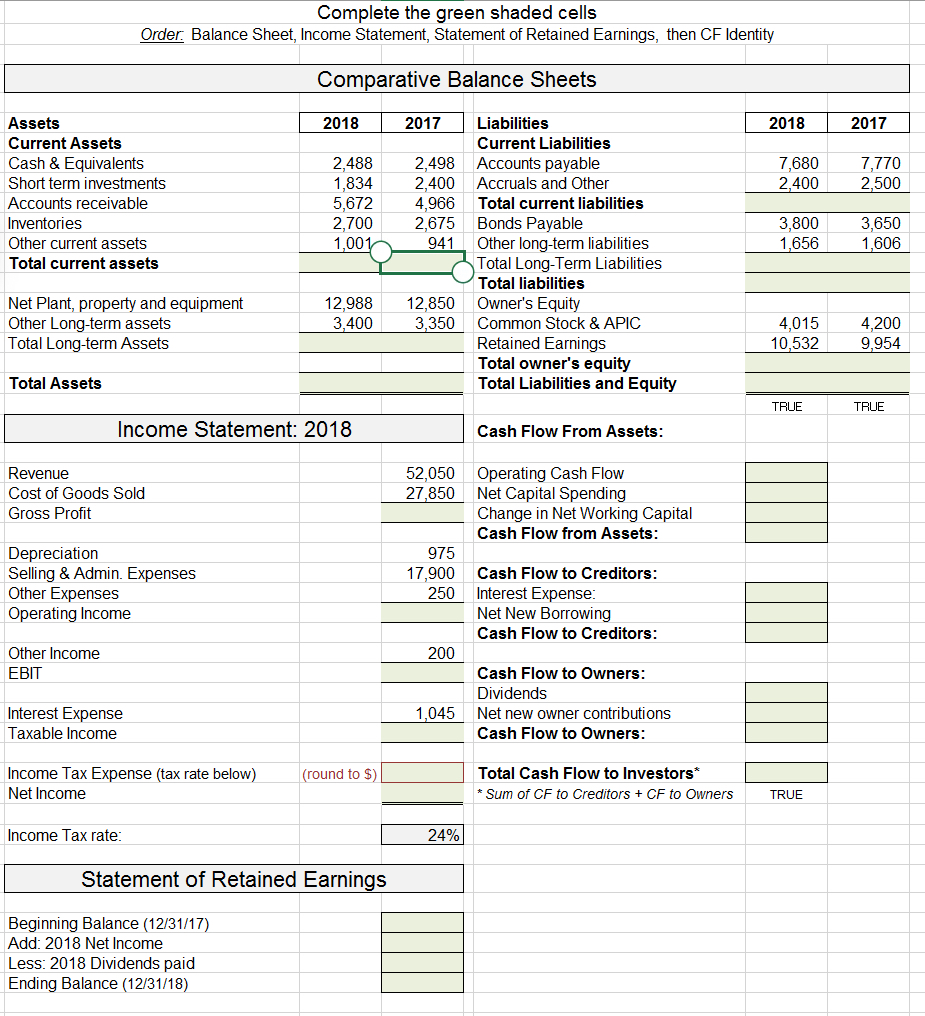This screenshot has height=1016, width=925.
Task: Select the Income Tax Expense red-bordered cell
Action: click(x=420, y=773)
